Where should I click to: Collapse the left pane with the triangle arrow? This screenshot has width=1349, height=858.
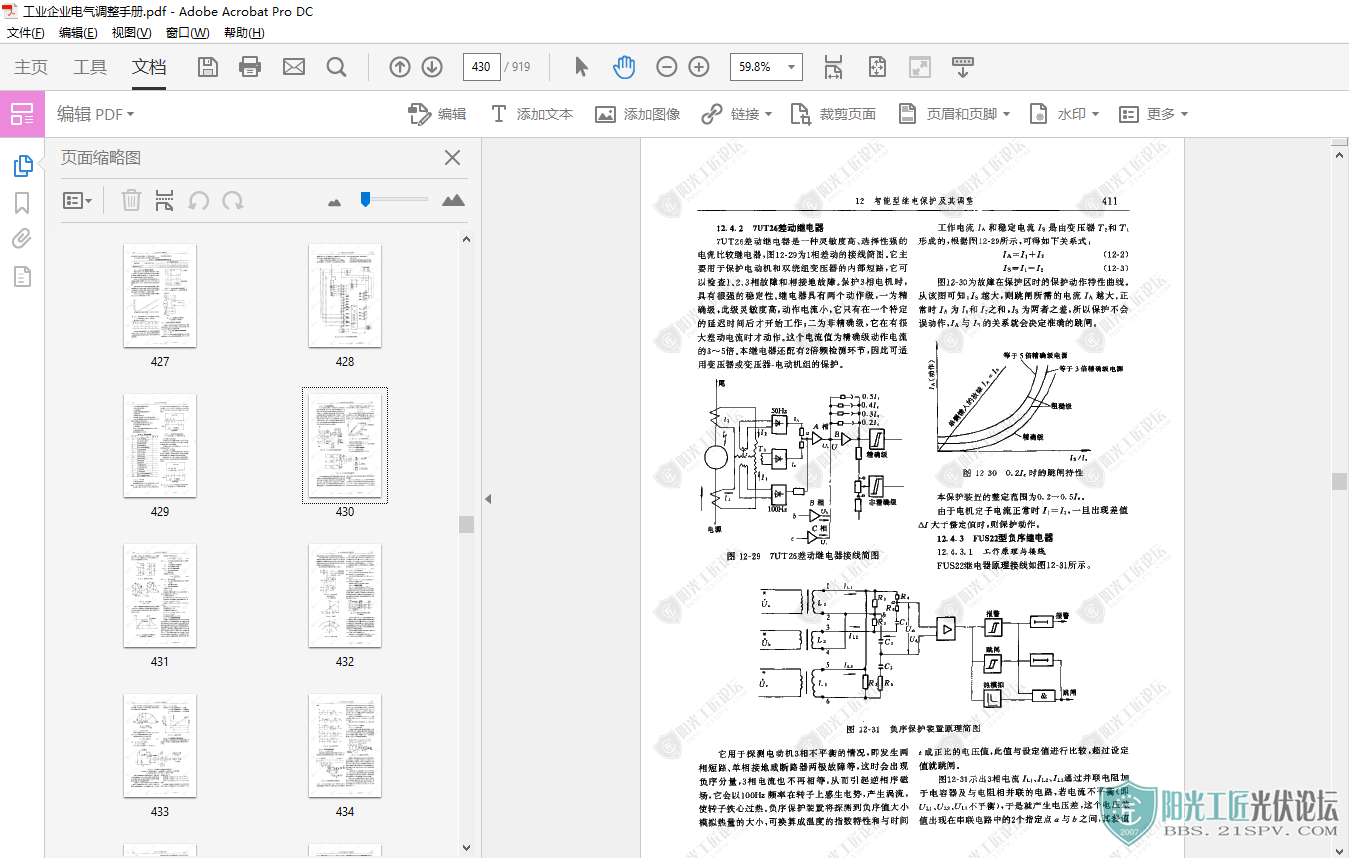coord(488,499)
